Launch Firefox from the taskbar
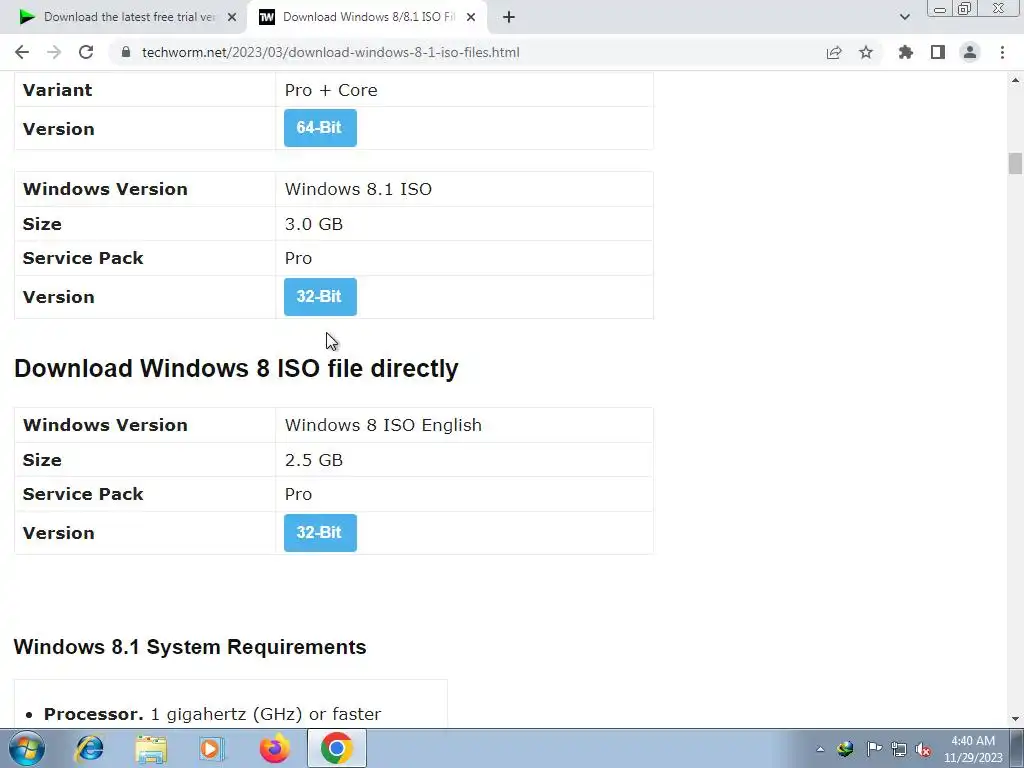The width and height of the screenshot is (1024, 768). coord(274,748)
